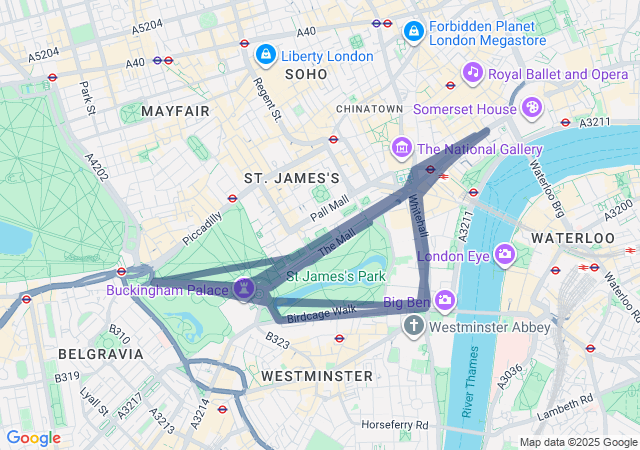Click the Buckingham Palace castle icon
This screenshot has width=640, height=450.
(244, 289)
